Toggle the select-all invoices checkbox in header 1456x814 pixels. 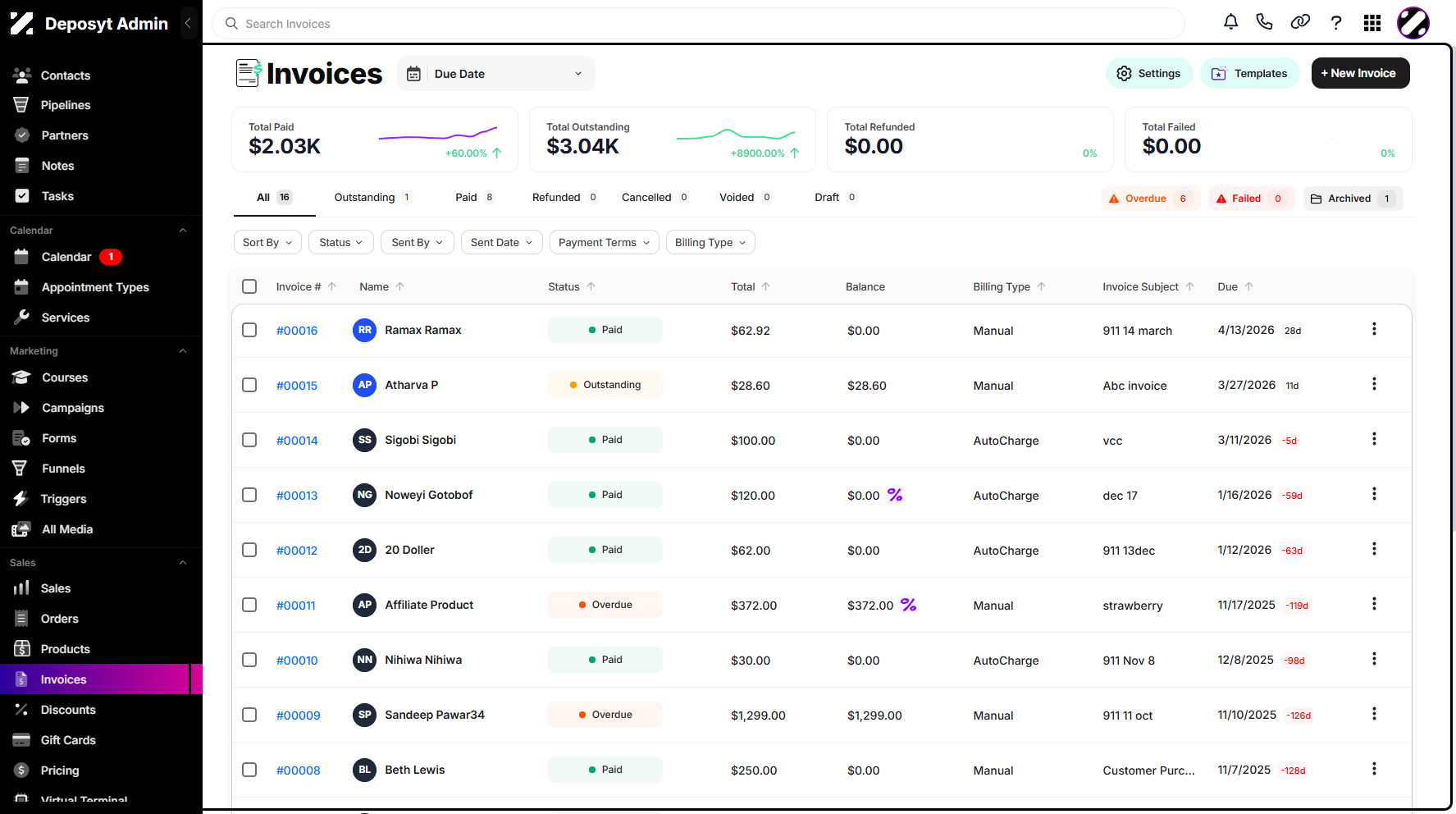249,286
